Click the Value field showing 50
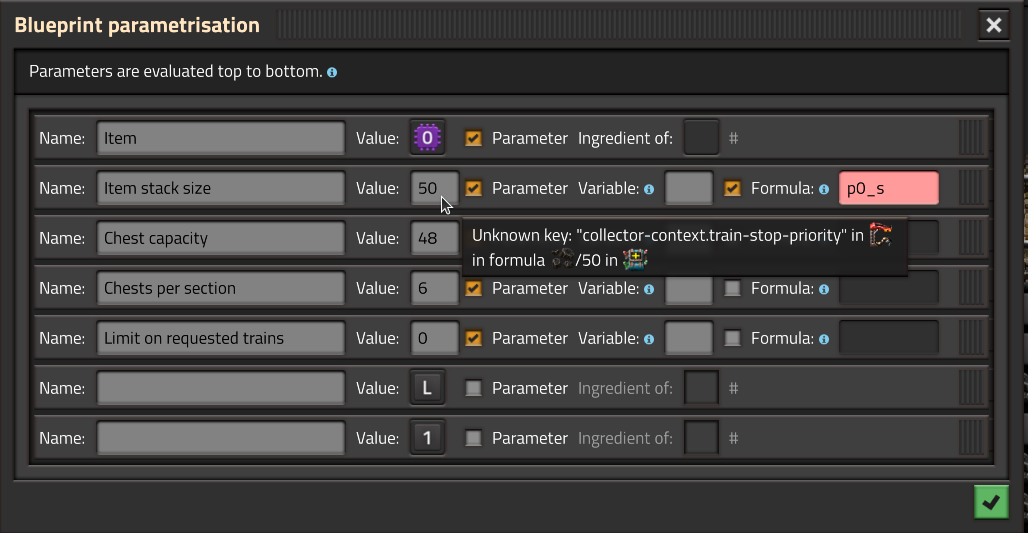Viewport: 1028px width, 533px height. coord(435,188)
